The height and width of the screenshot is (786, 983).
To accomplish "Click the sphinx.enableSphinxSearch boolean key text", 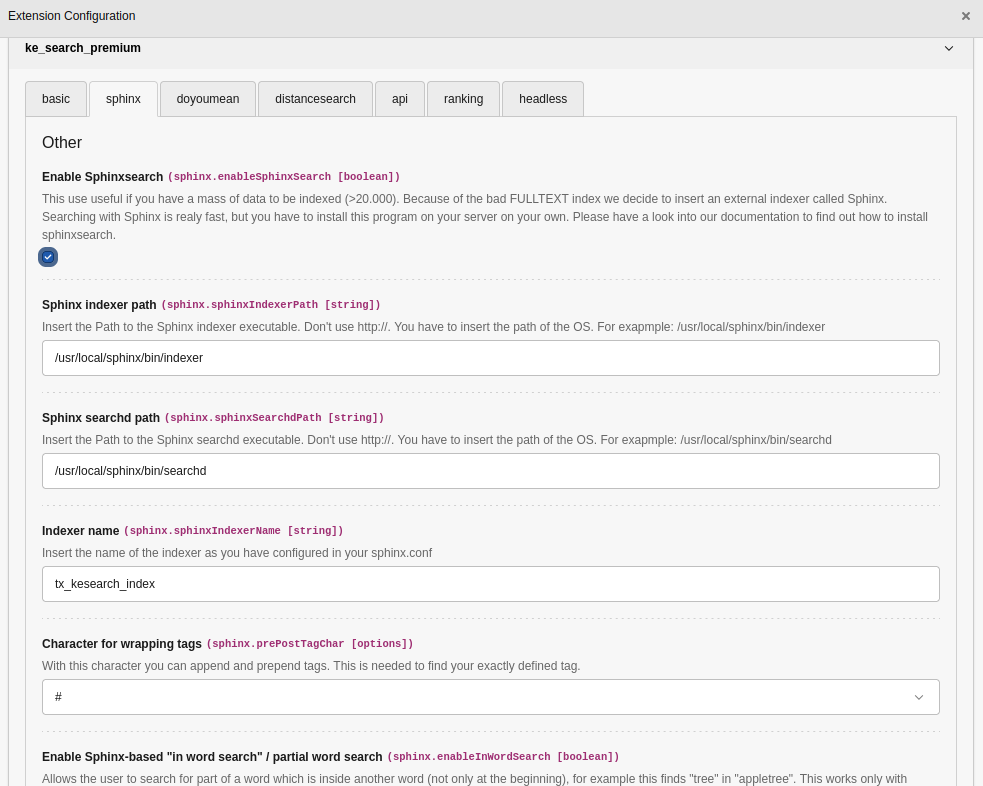I will [287, 176].
